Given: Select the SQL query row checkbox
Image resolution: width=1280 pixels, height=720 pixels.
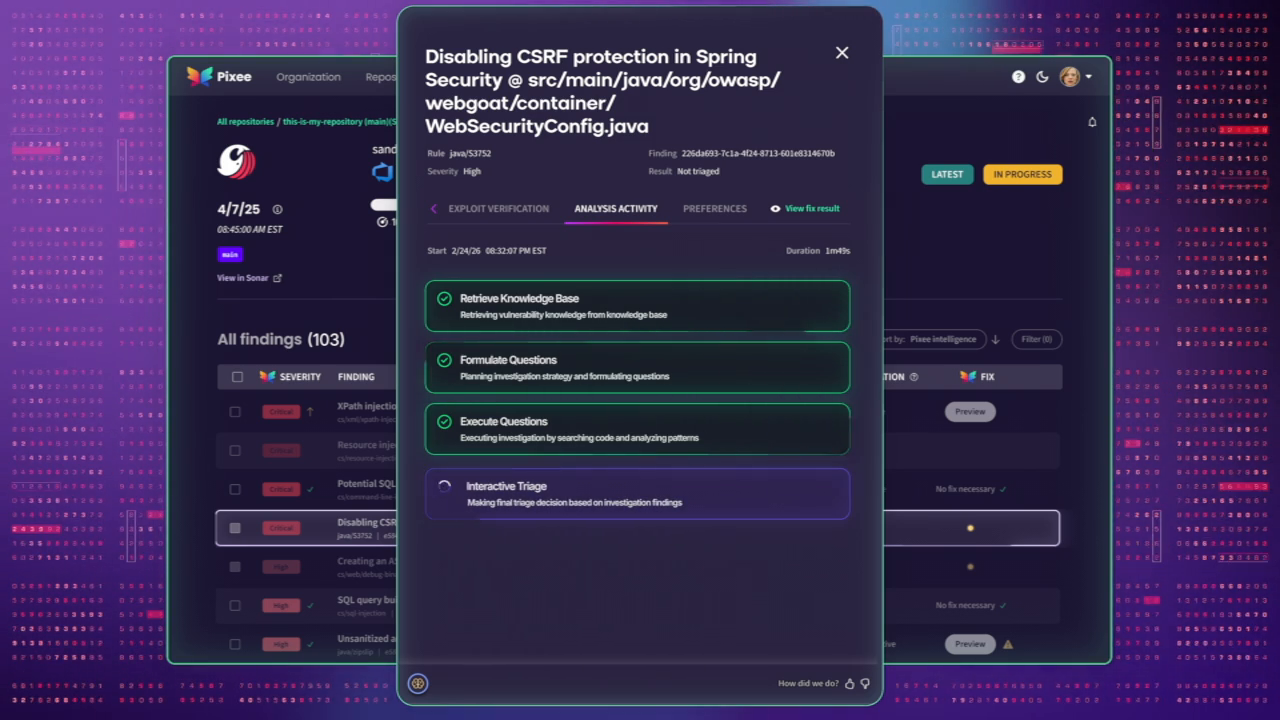Looking at the screenshot, I should 235,606.
